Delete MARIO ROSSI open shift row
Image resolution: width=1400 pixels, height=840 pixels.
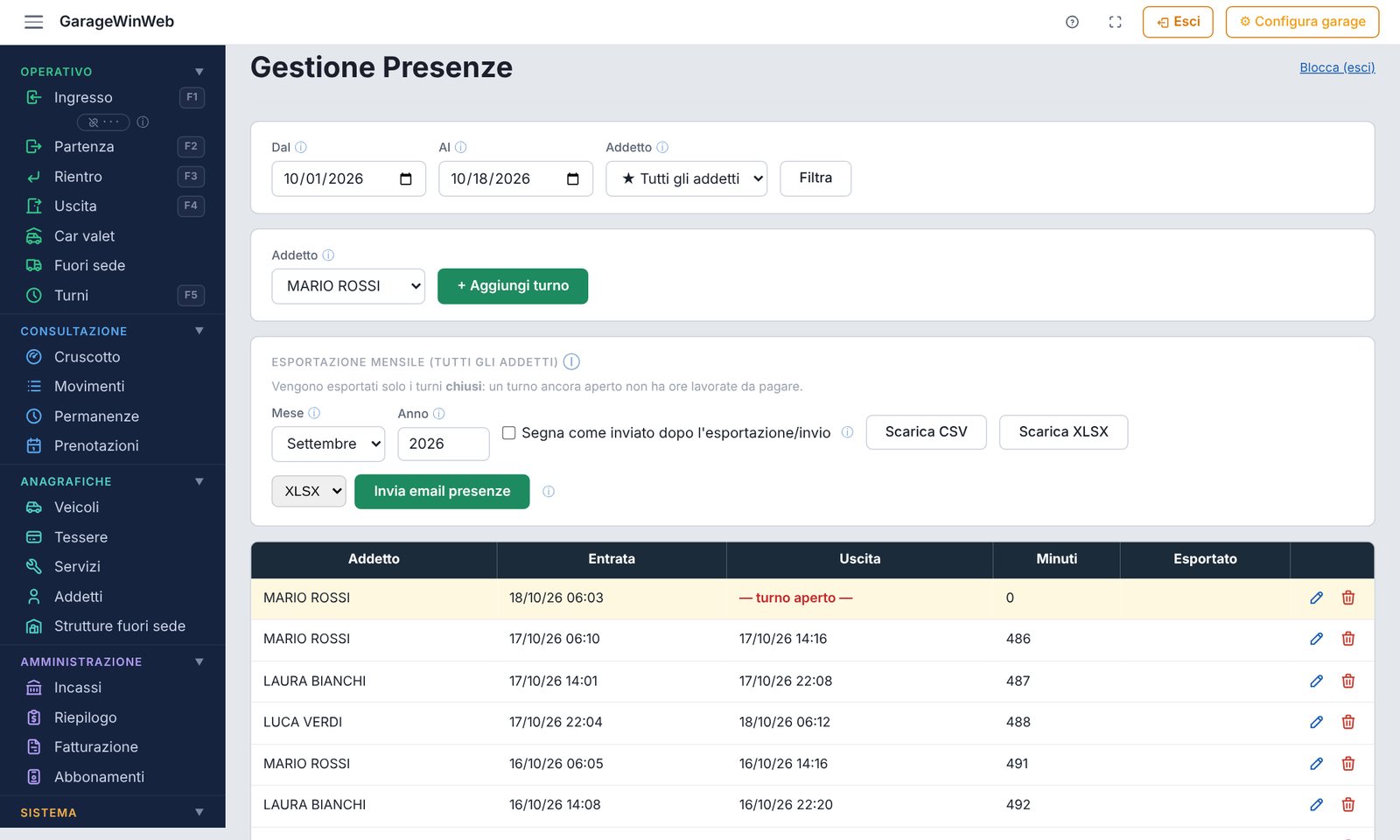(x=1348, y=598)
